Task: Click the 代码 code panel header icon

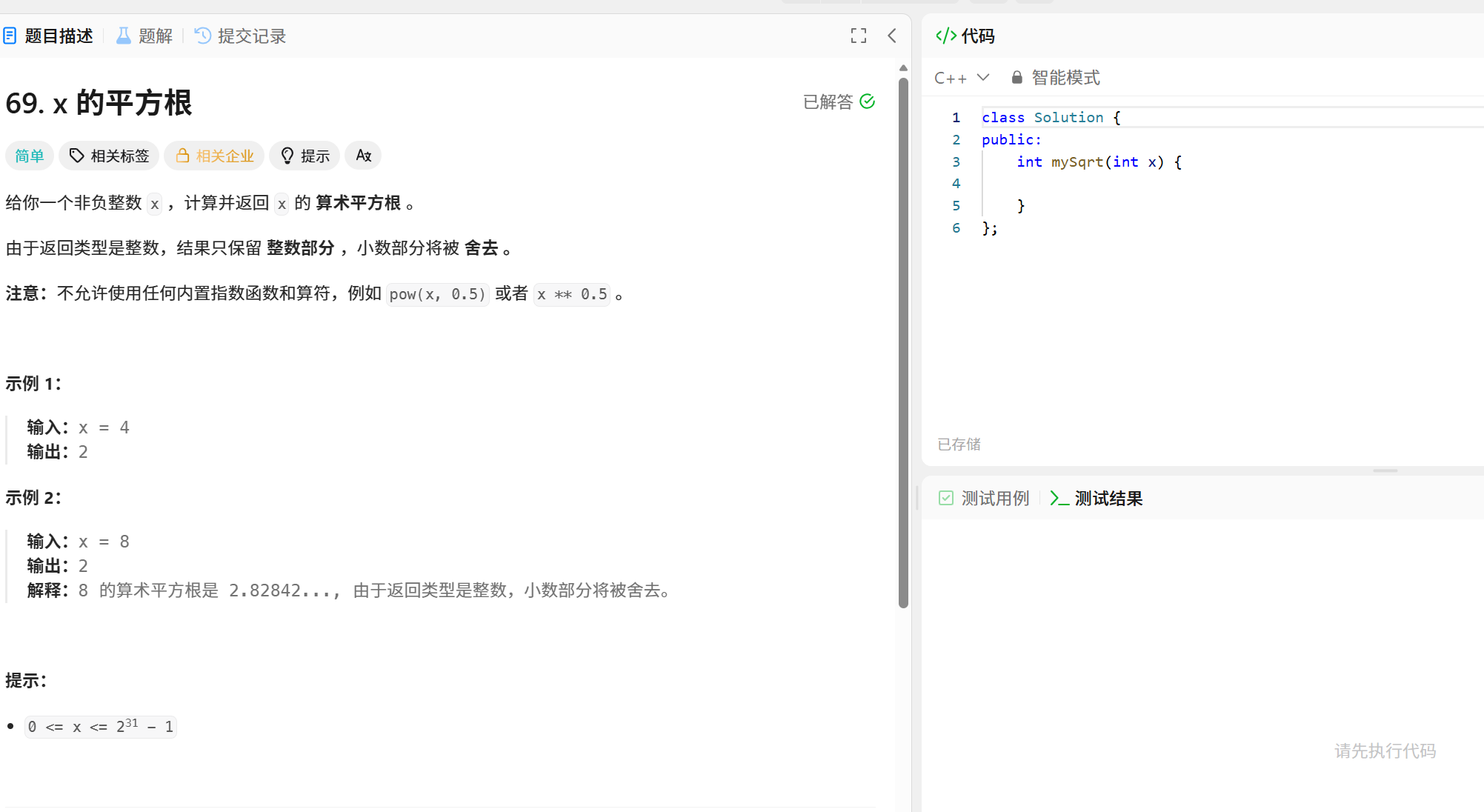Action: click(x=946, y=36)
